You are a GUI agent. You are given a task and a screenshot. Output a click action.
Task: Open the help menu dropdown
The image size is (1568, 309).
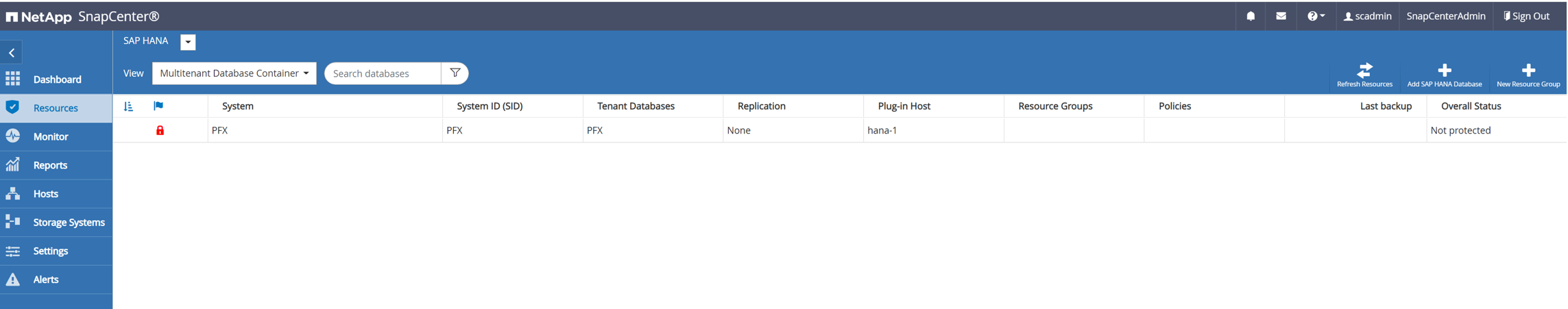tap(1315, 16)
